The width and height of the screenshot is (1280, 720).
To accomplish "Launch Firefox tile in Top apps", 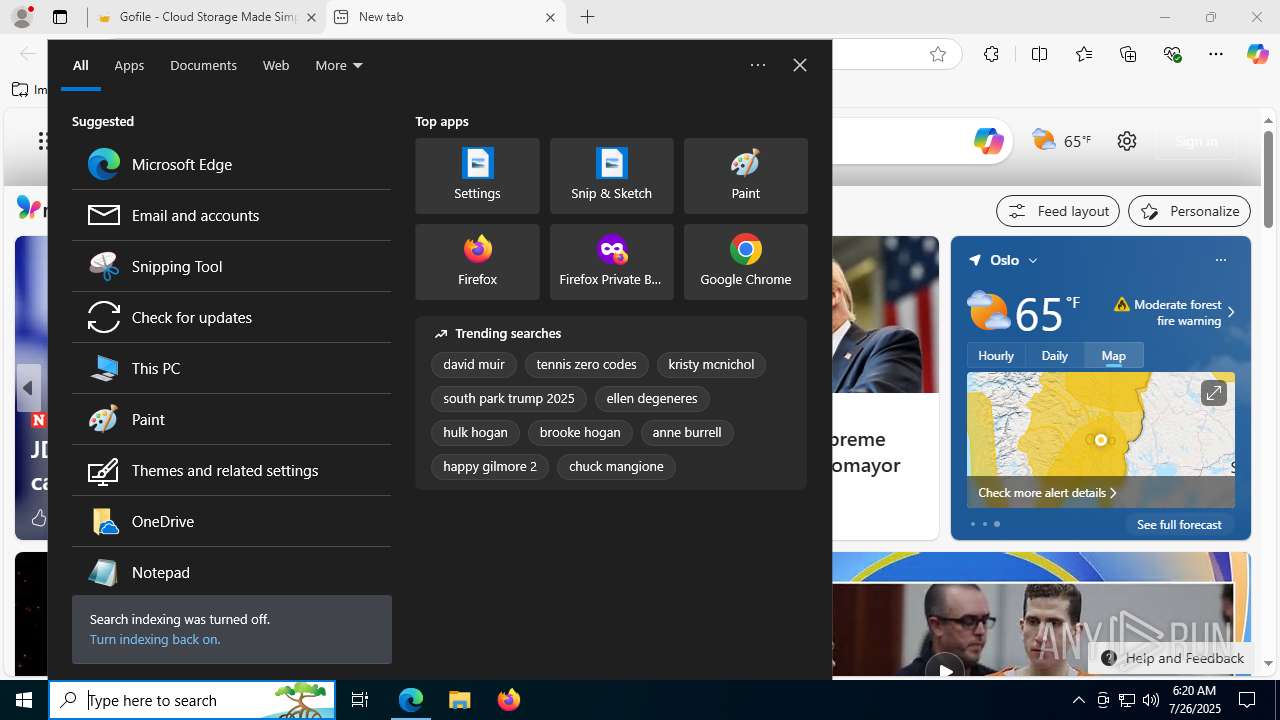I will pyautogui.click(x=477, y=262).
